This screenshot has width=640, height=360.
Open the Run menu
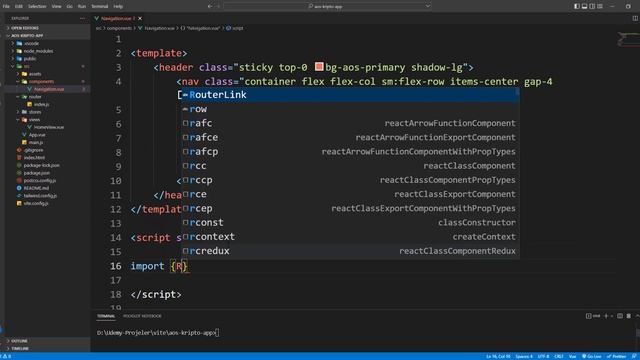point(82,7)
